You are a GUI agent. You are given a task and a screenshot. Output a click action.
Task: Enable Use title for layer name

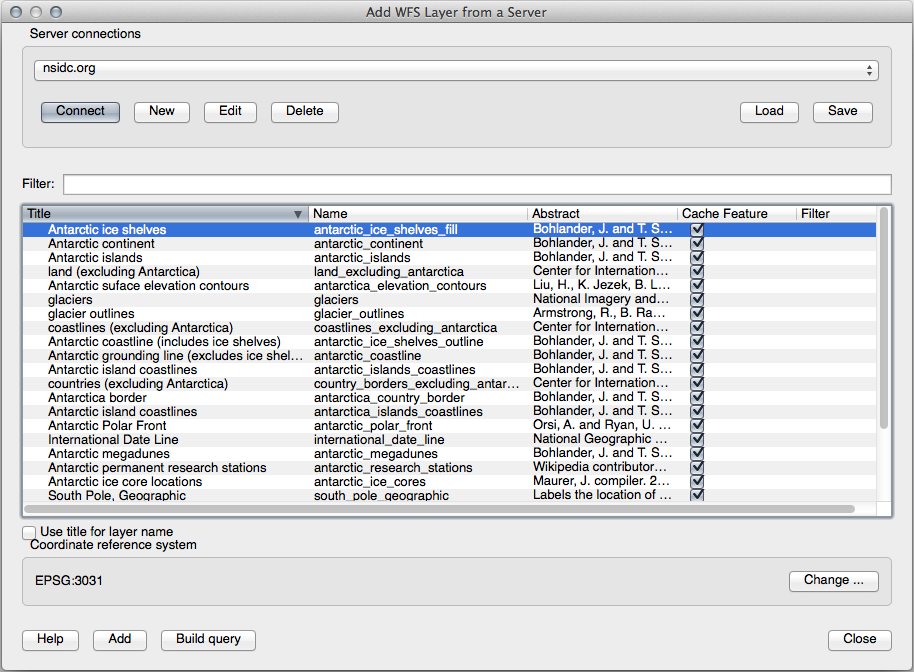tap(30, 533)
